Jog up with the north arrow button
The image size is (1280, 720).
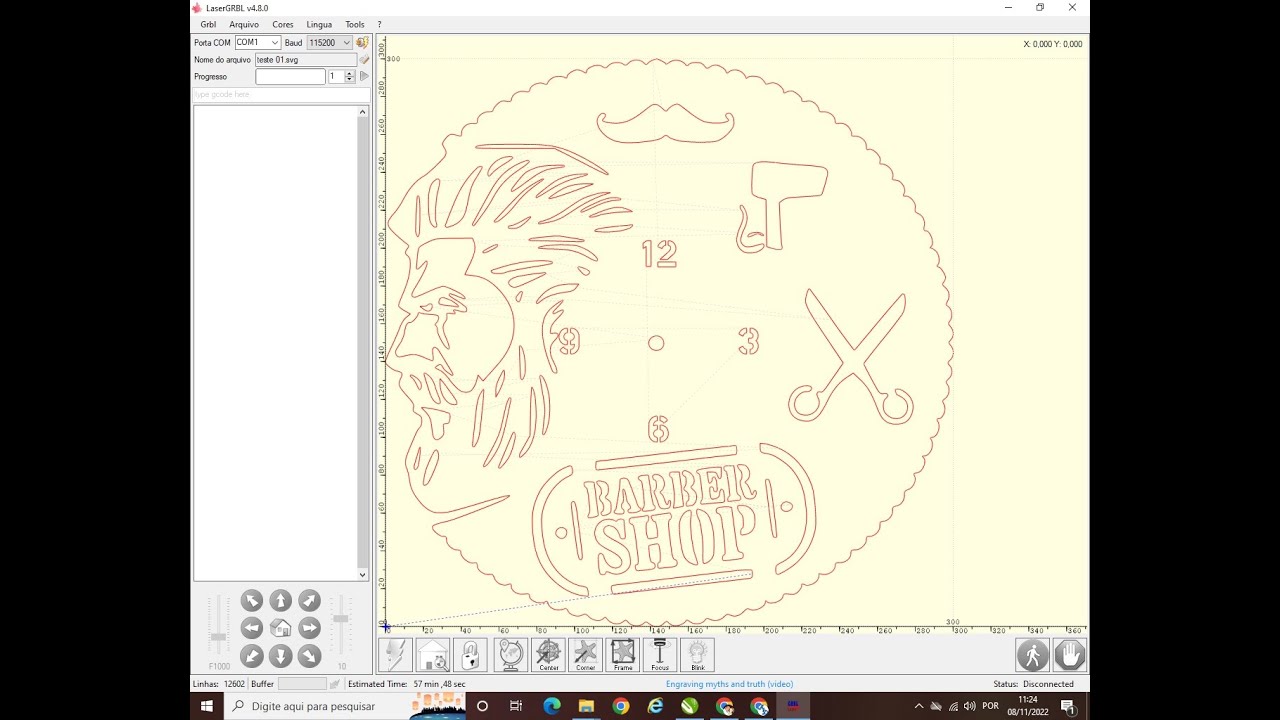(x=281, y=600)
